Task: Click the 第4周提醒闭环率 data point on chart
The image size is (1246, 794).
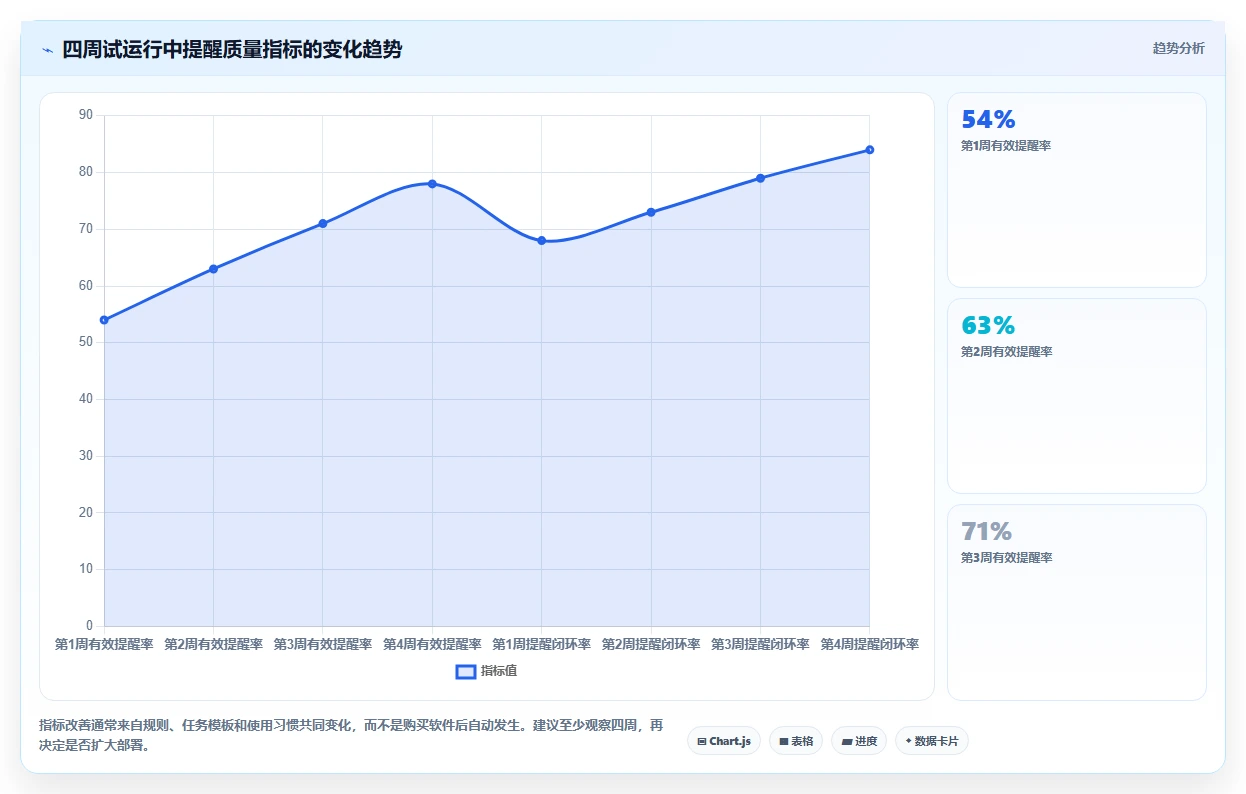Action: pyautogui.click(x=870, y=150)
